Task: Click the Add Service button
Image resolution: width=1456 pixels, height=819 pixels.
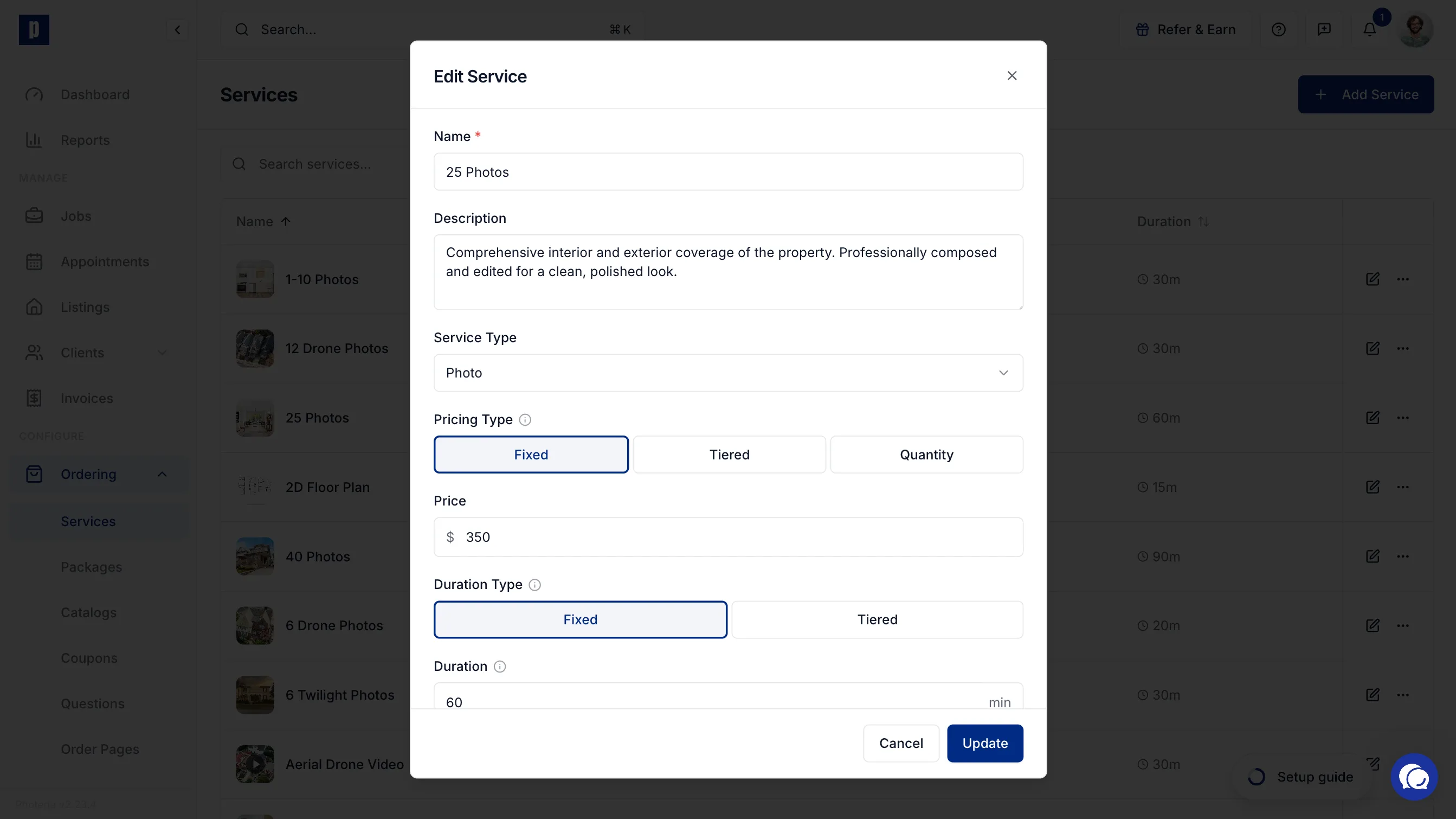Action: [1365, 94]
